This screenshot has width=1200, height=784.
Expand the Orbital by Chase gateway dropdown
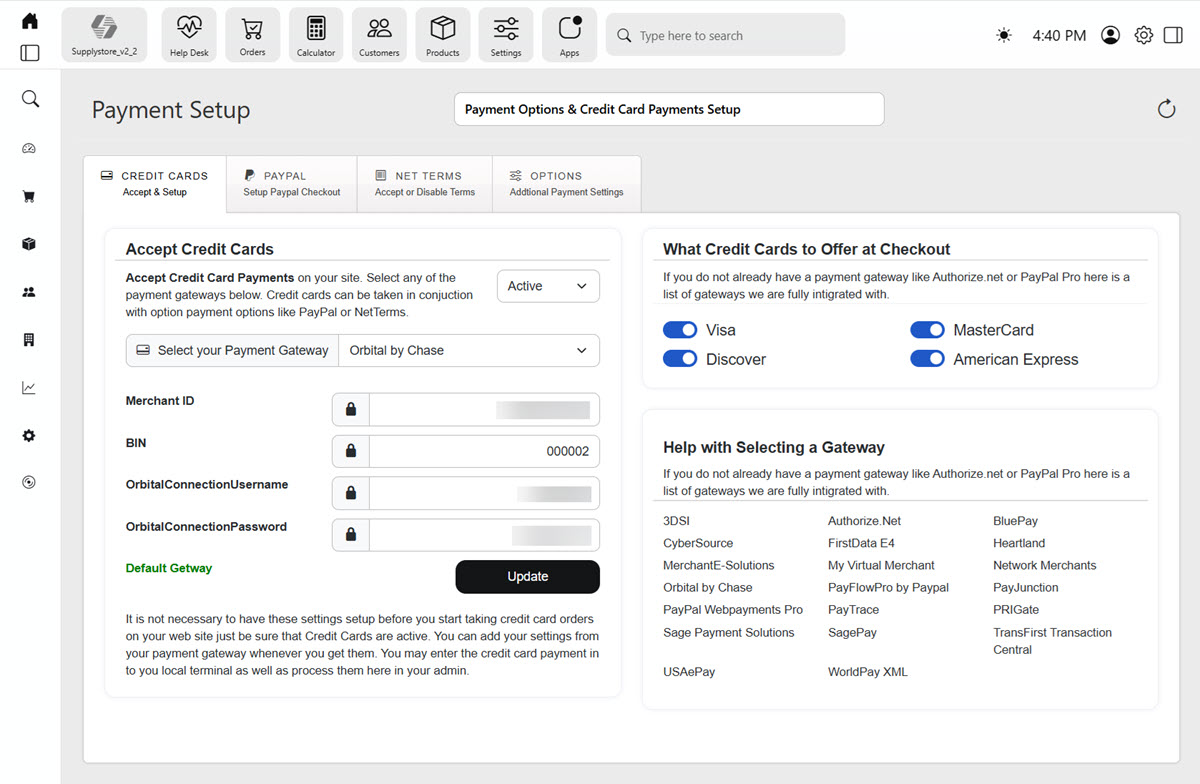coord(468,351)
